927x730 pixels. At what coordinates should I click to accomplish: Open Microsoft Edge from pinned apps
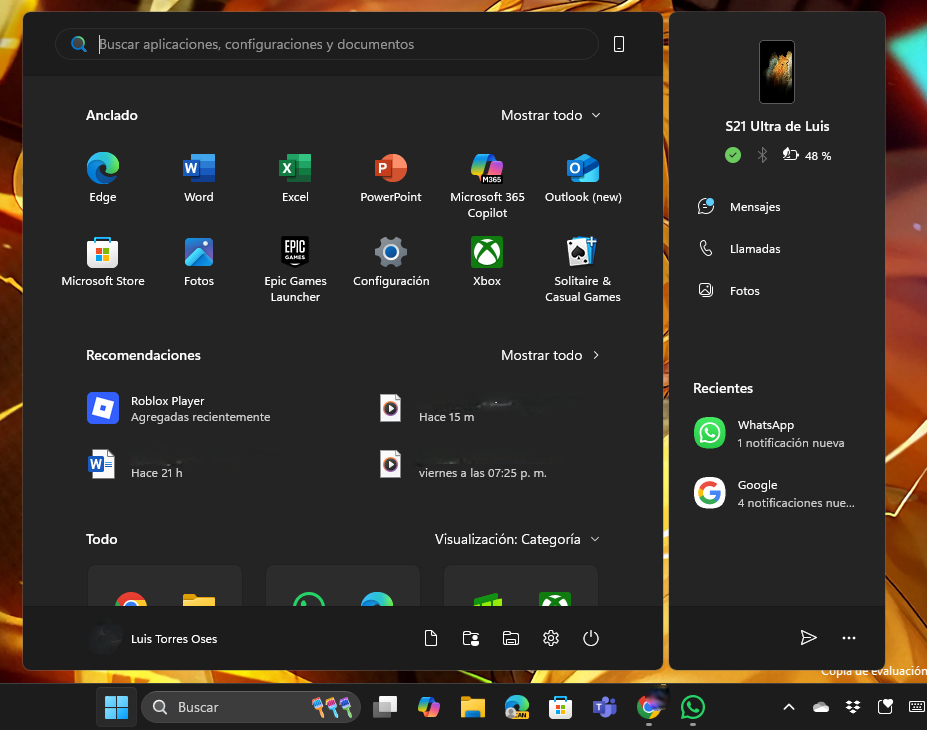103,169
